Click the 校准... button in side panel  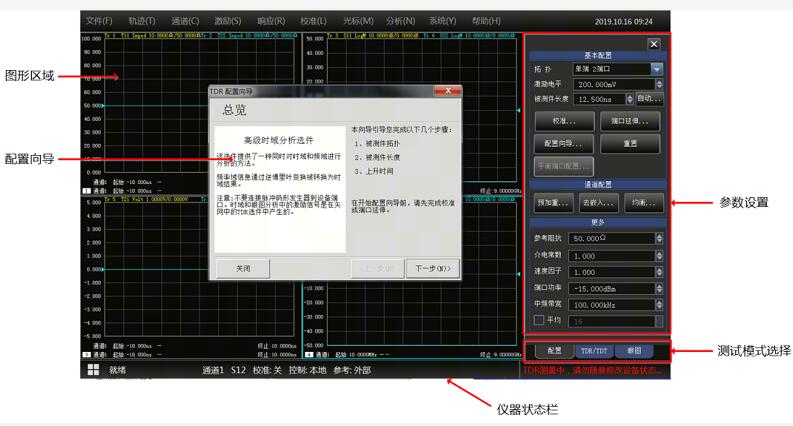(x=564, y=121)
